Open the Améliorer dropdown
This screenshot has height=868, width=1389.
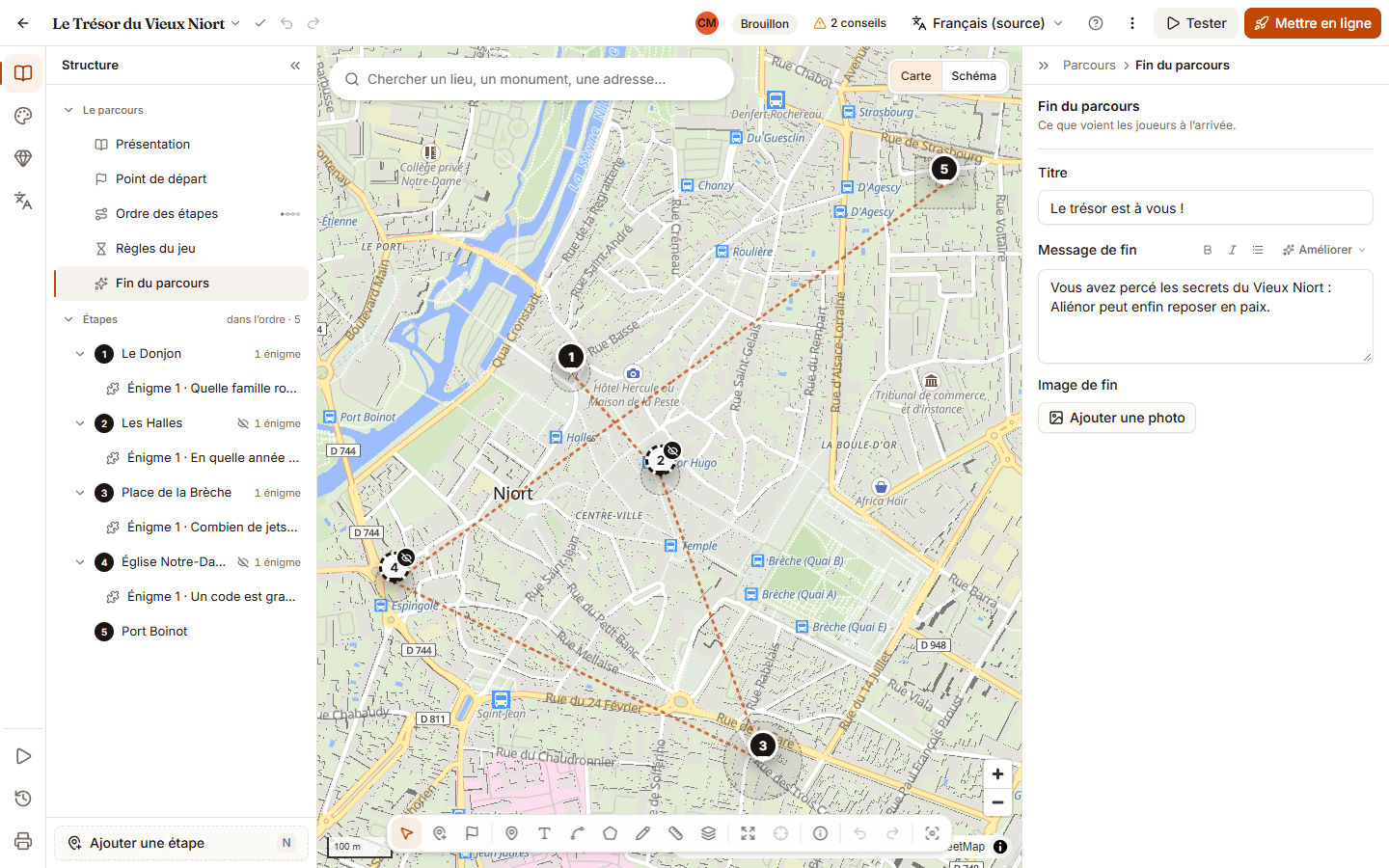(1324, 250)
